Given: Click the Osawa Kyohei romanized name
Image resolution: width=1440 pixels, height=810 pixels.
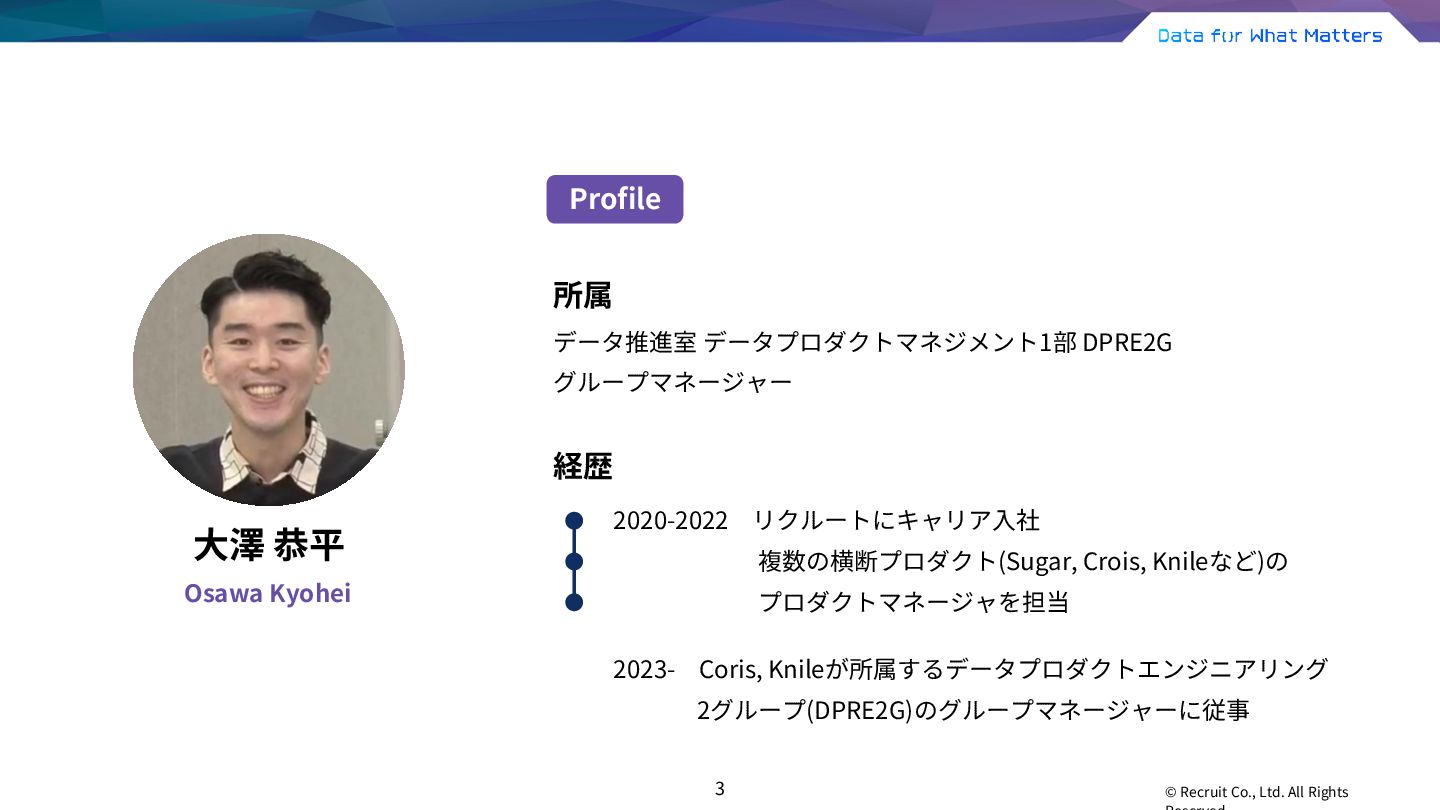Looking at the screenshot, I should click(x=267, y=593).
